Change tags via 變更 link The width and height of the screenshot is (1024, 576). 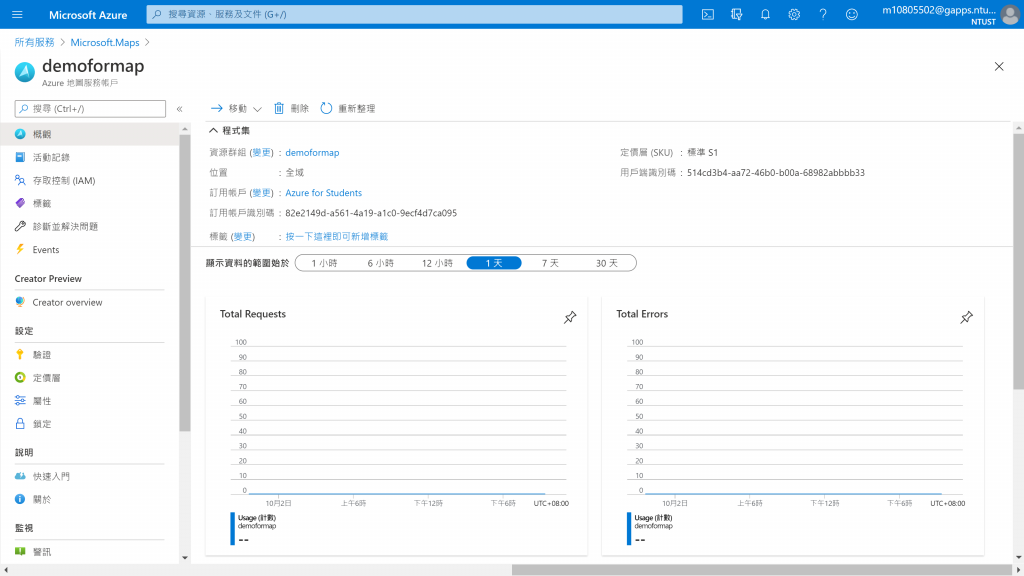(243, 236)
